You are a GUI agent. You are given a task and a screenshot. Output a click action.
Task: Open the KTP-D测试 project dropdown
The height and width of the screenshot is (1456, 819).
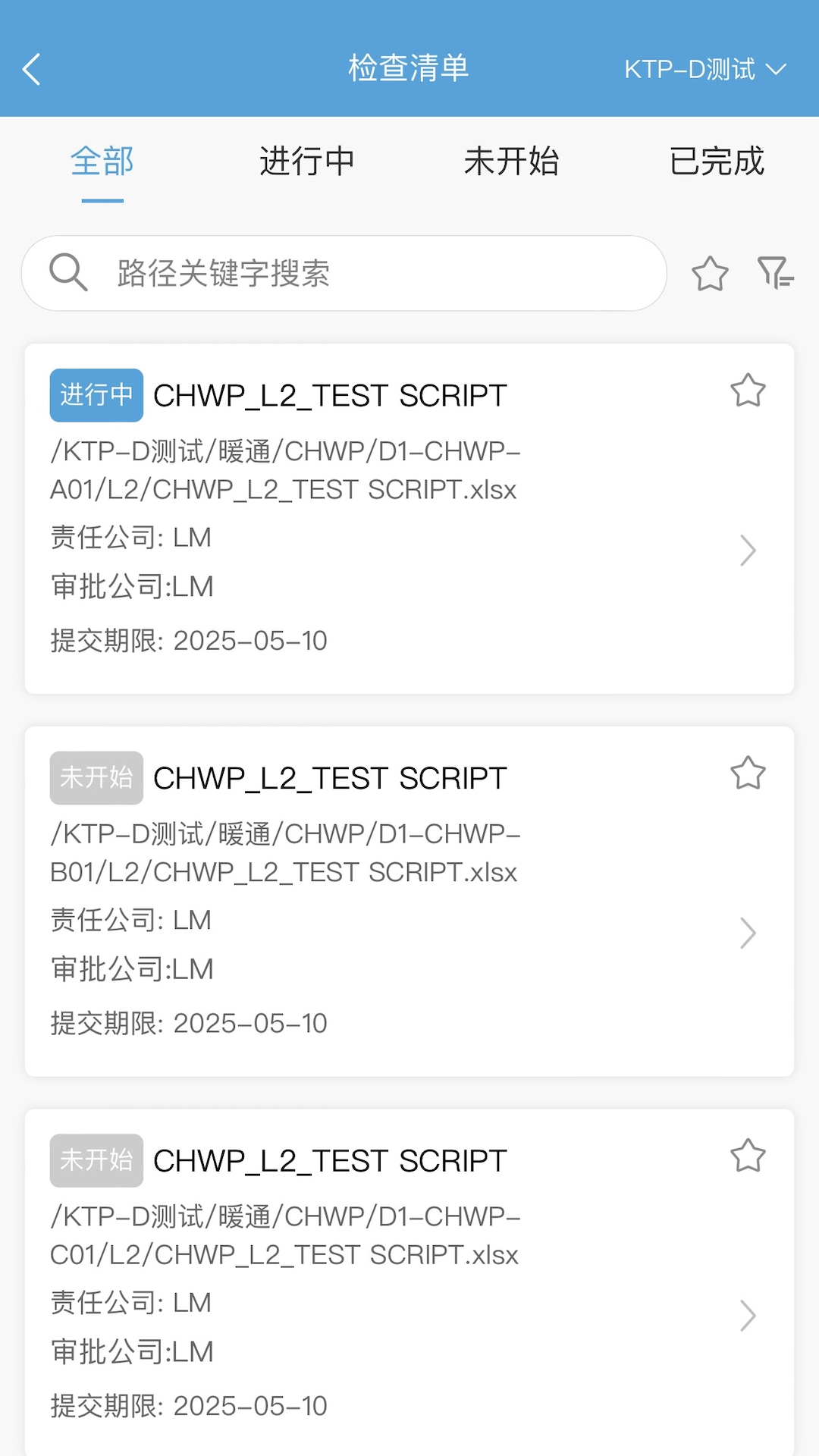point(704,70)
